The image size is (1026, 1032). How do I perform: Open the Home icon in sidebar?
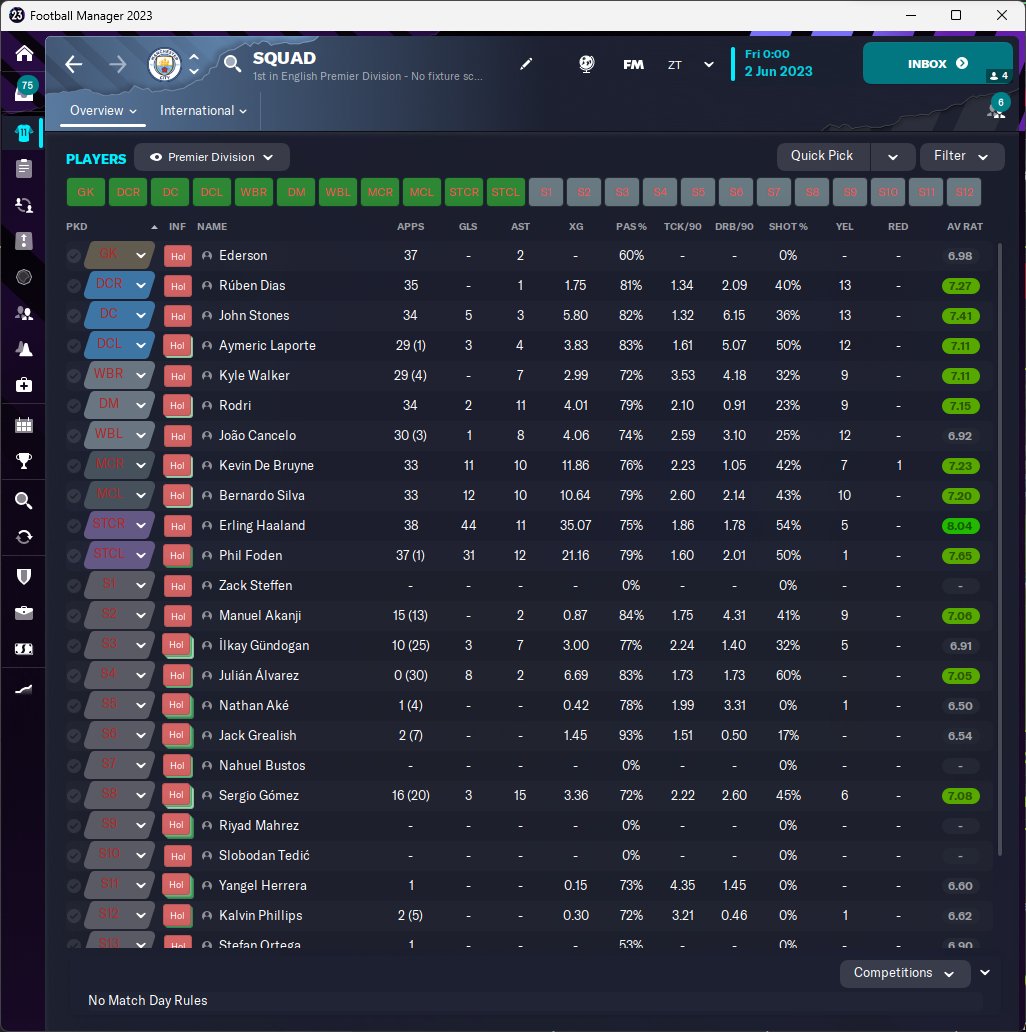[24, 53]
